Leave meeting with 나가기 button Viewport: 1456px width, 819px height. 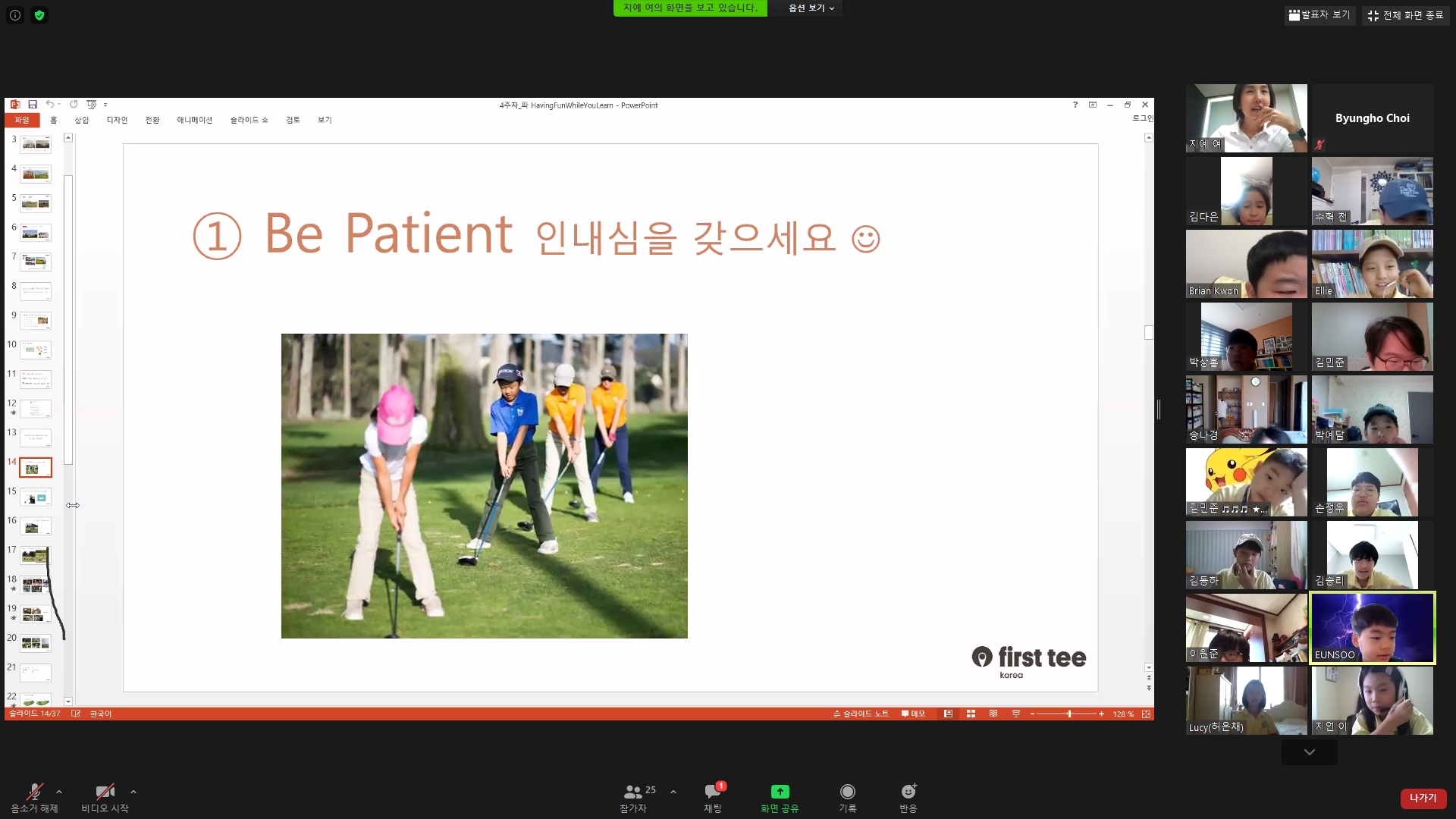[x=1423, y=798]
